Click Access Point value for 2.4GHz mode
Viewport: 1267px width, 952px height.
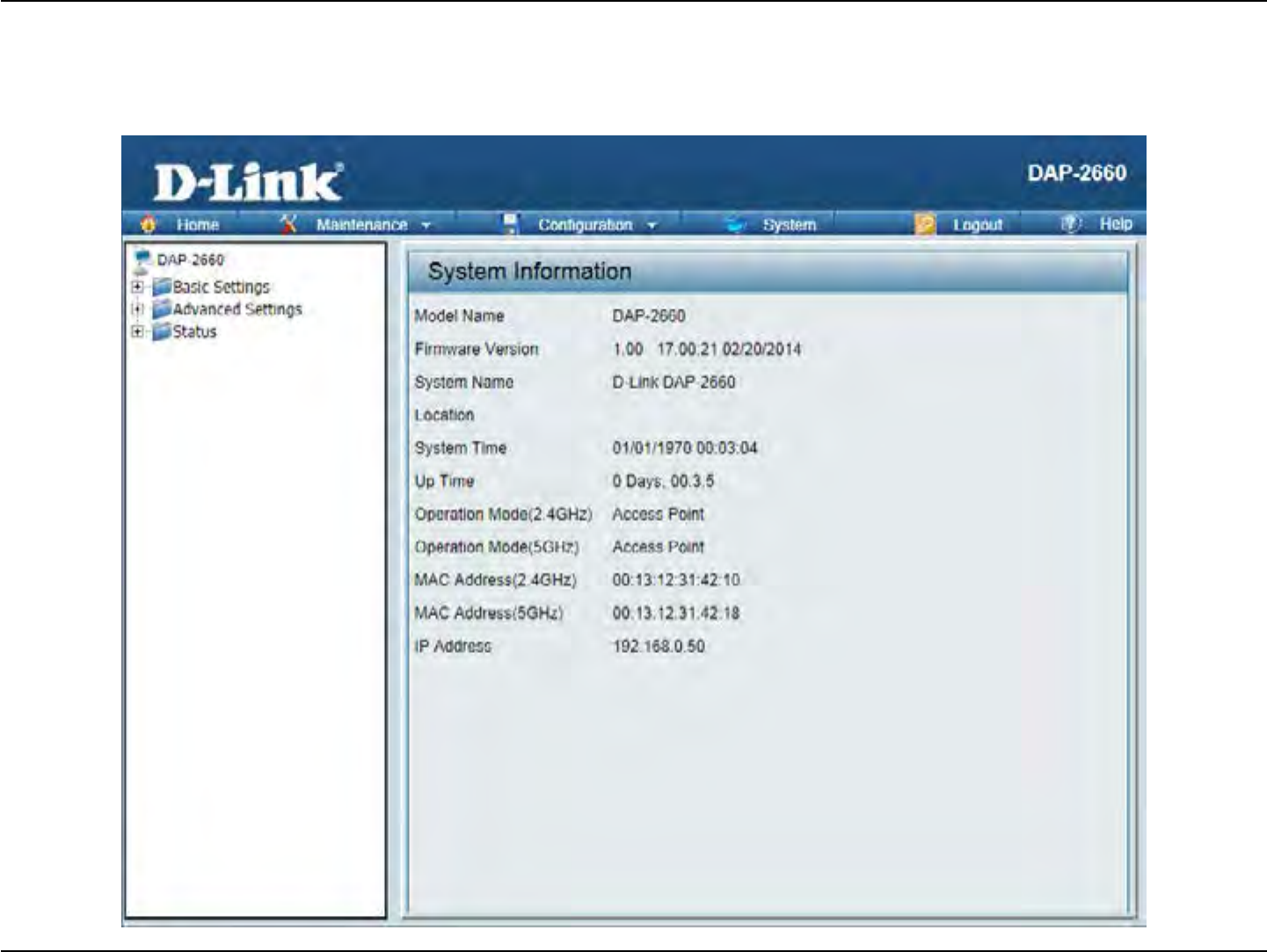659,514
